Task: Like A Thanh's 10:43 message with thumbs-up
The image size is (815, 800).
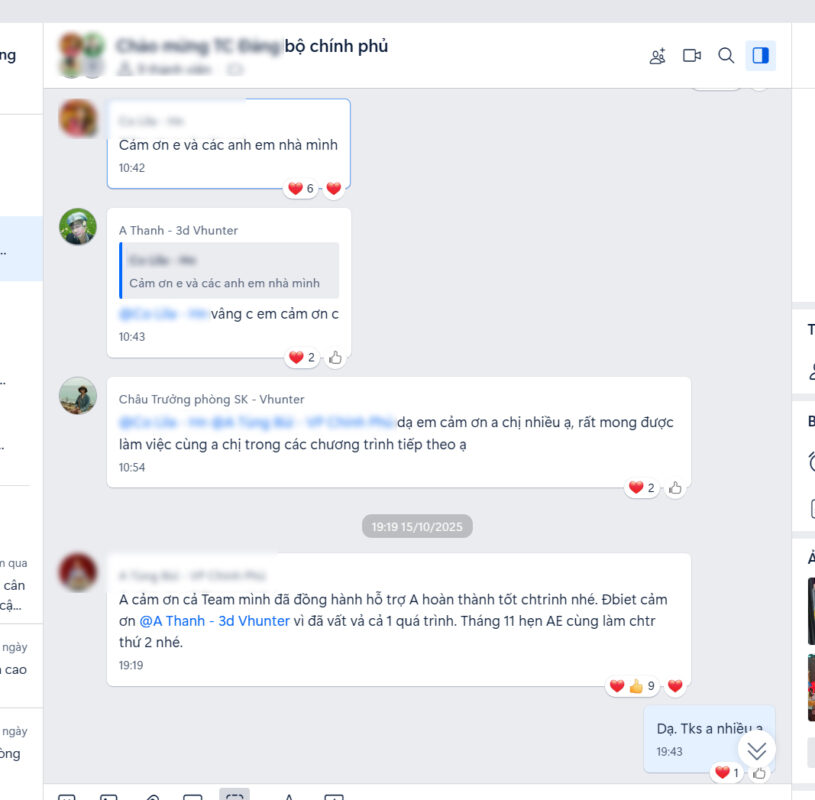Action: [335, 358]
